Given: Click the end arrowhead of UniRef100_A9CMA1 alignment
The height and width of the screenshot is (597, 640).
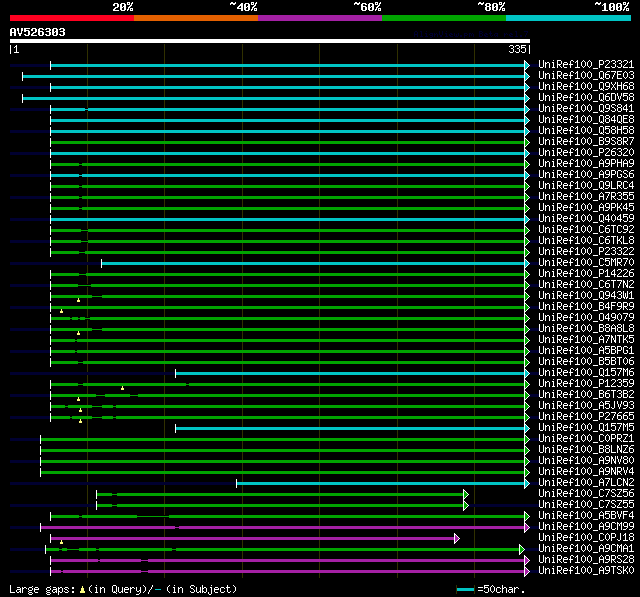Looking at the screenshot, I should [522, 550].
